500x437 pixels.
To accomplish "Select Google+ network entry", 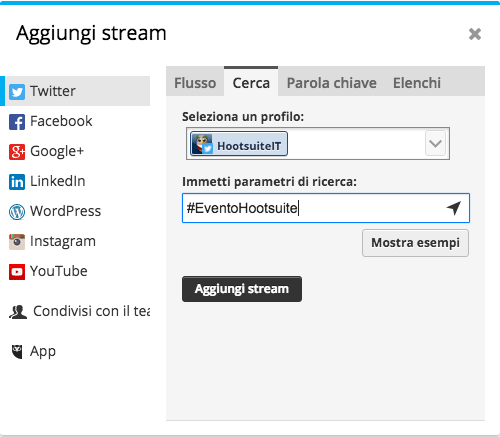I will coord(75,151).
